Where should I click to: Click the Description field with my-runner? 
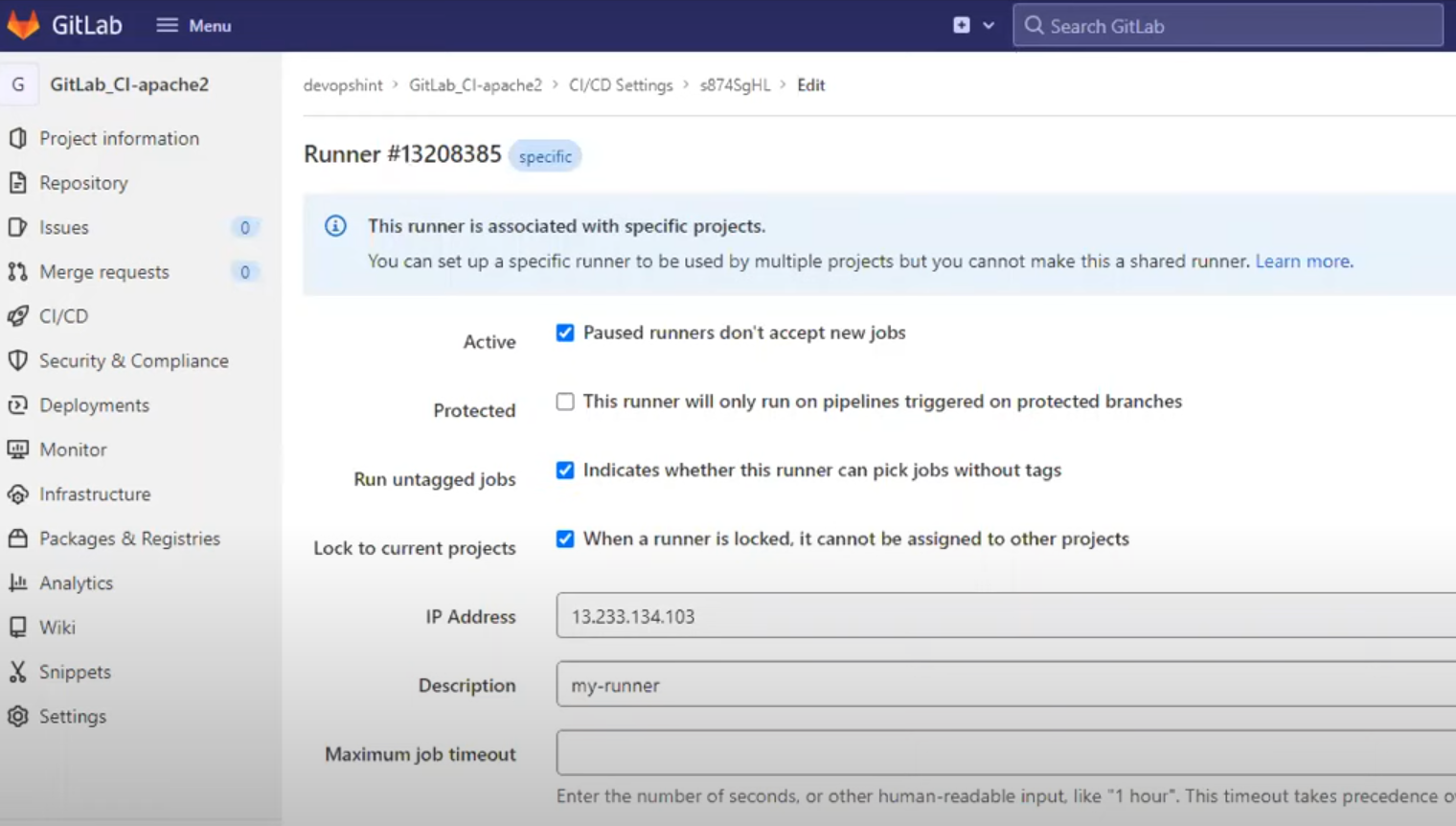coord(1006,684)
